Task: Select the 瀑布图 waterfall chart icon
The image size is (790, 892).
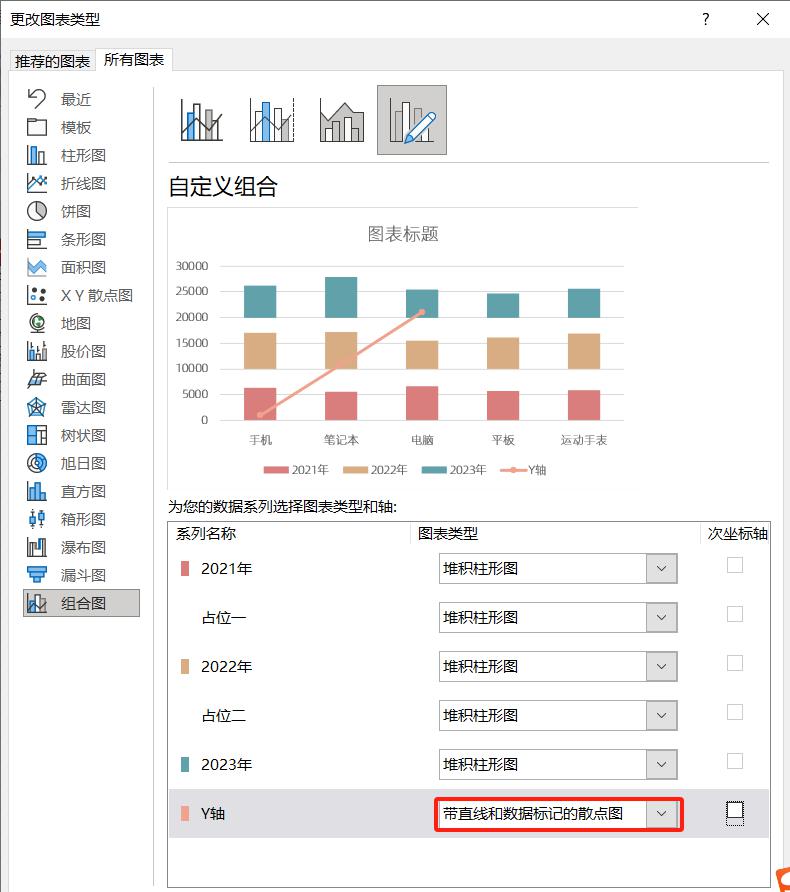Action: pyautogui.click(x=37, y=547)
